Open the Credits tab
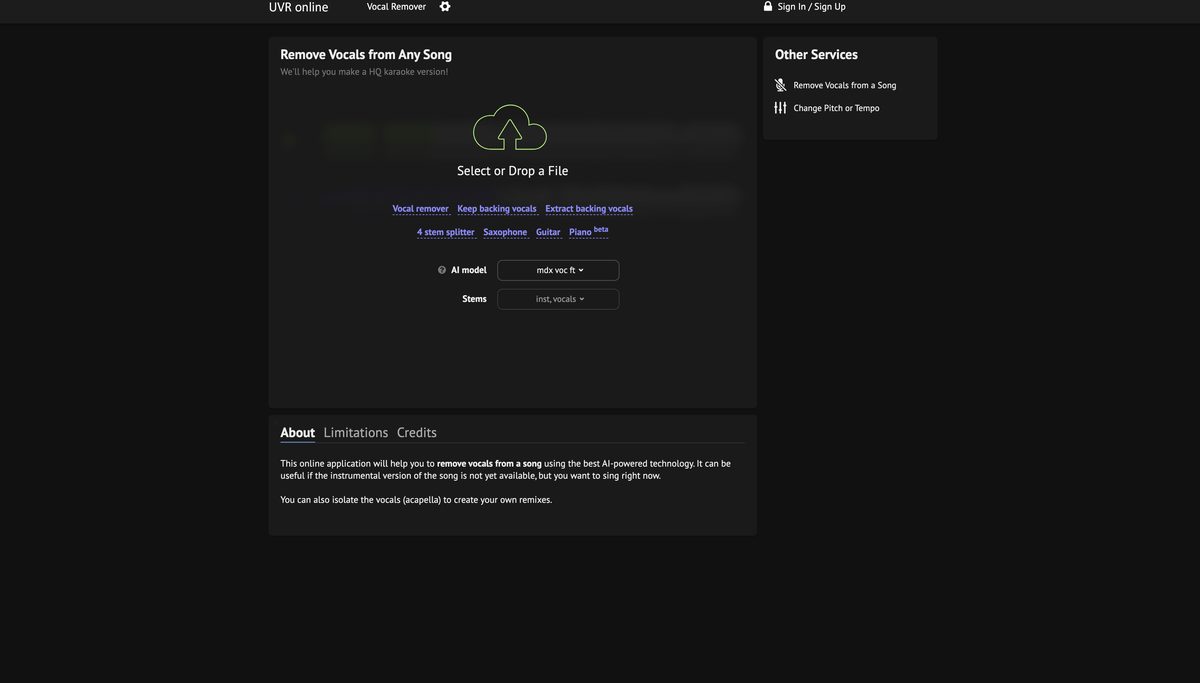Viewport: 1200px width, 683px height. (x=417, y=433)
